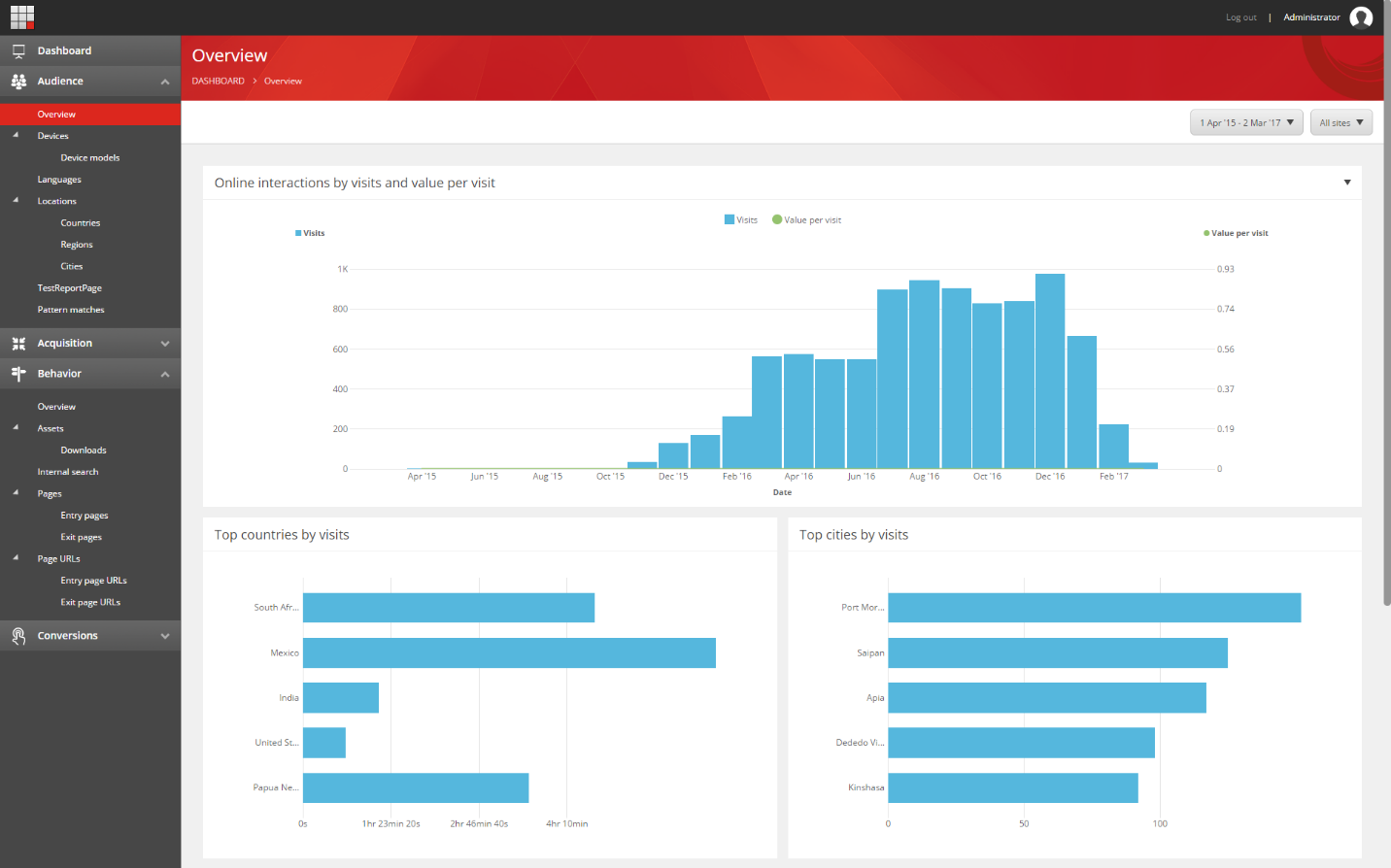The image size is (1391, 868).
Task: Open the Cities report
Action: [x=72, y=266]
